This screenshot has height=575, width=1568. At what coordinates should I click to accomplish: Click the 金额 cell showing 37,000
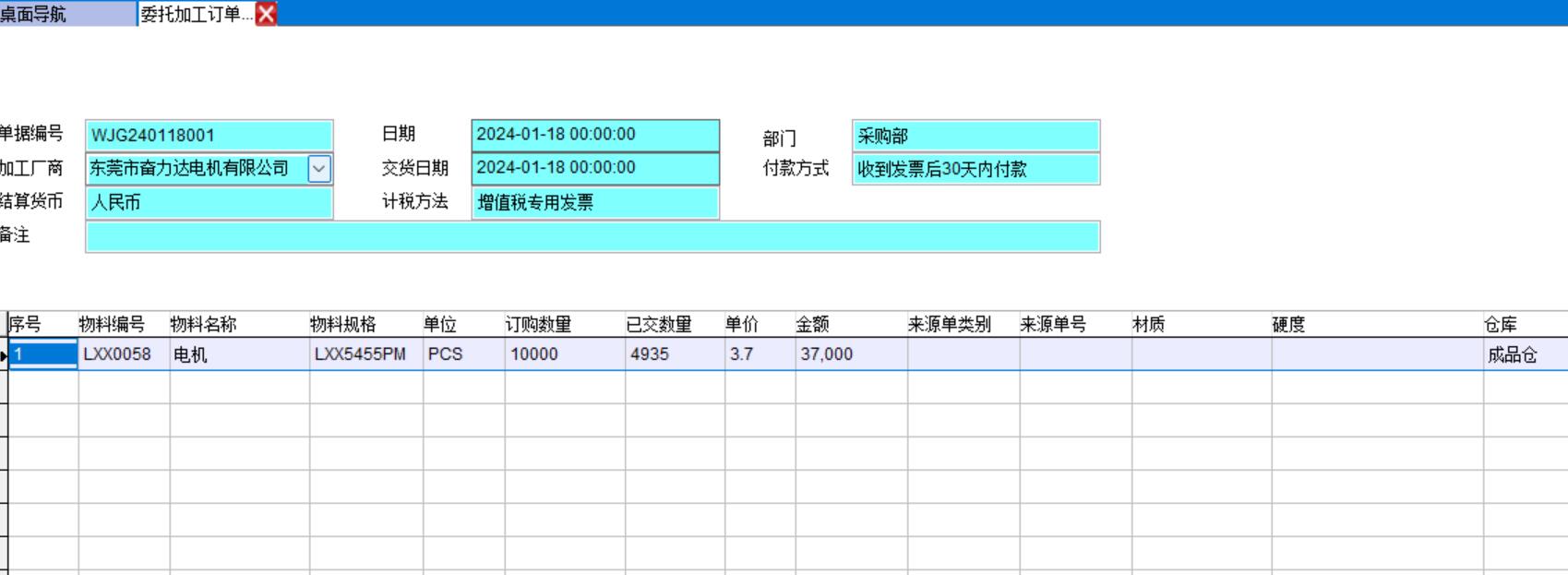coord(850,354)
